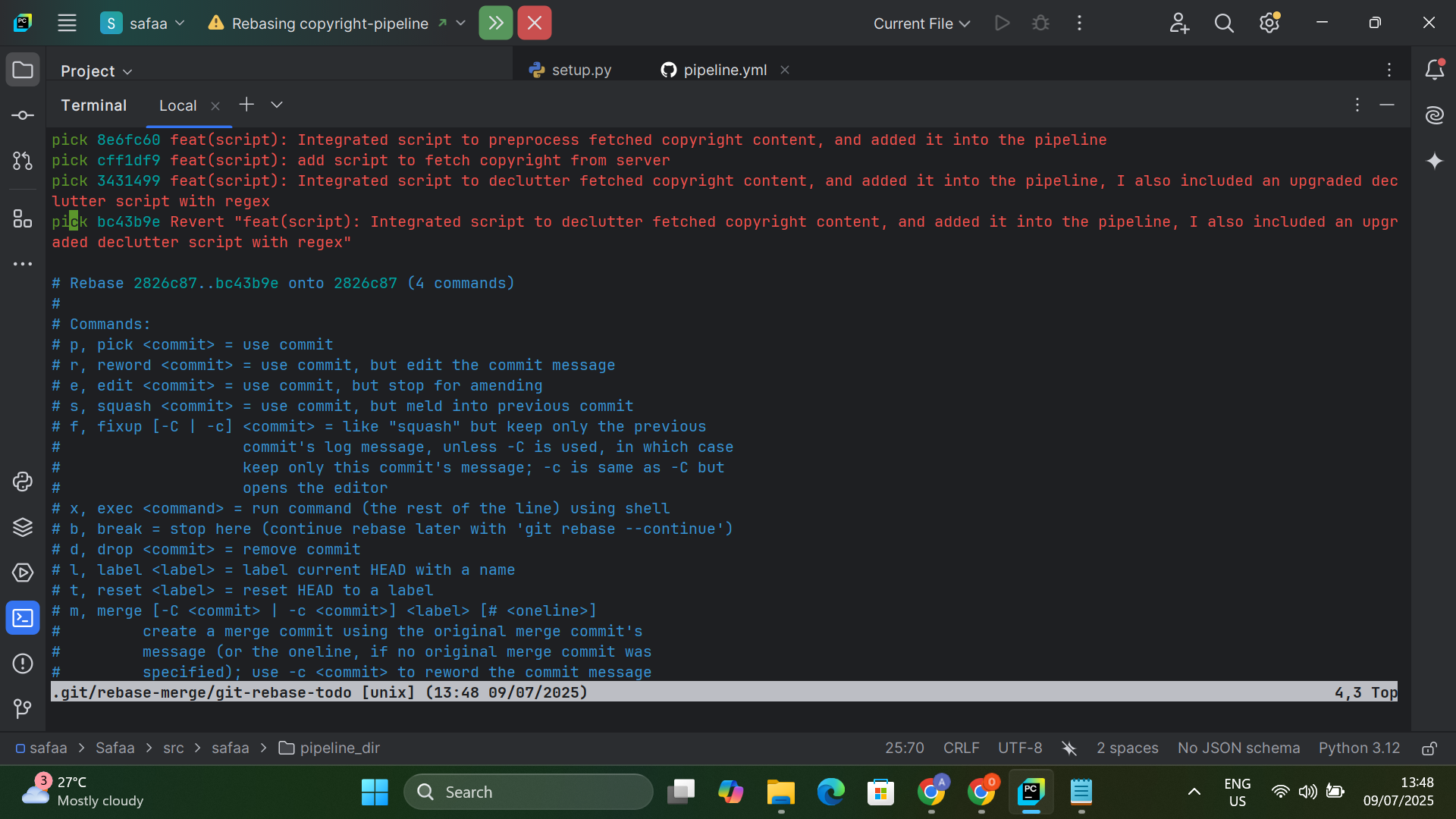
Task: Add a new terminal tab
Action: point(246,105)
